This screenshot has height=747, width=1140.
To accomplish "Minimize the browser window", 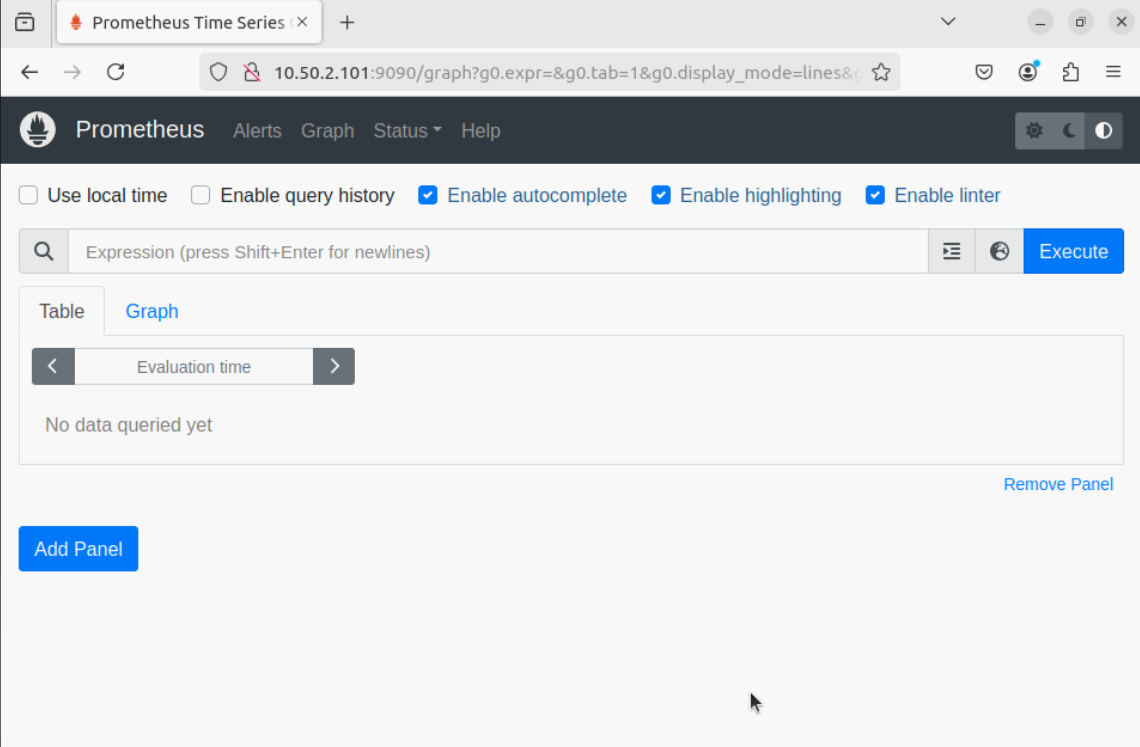I will (1040, 22).
